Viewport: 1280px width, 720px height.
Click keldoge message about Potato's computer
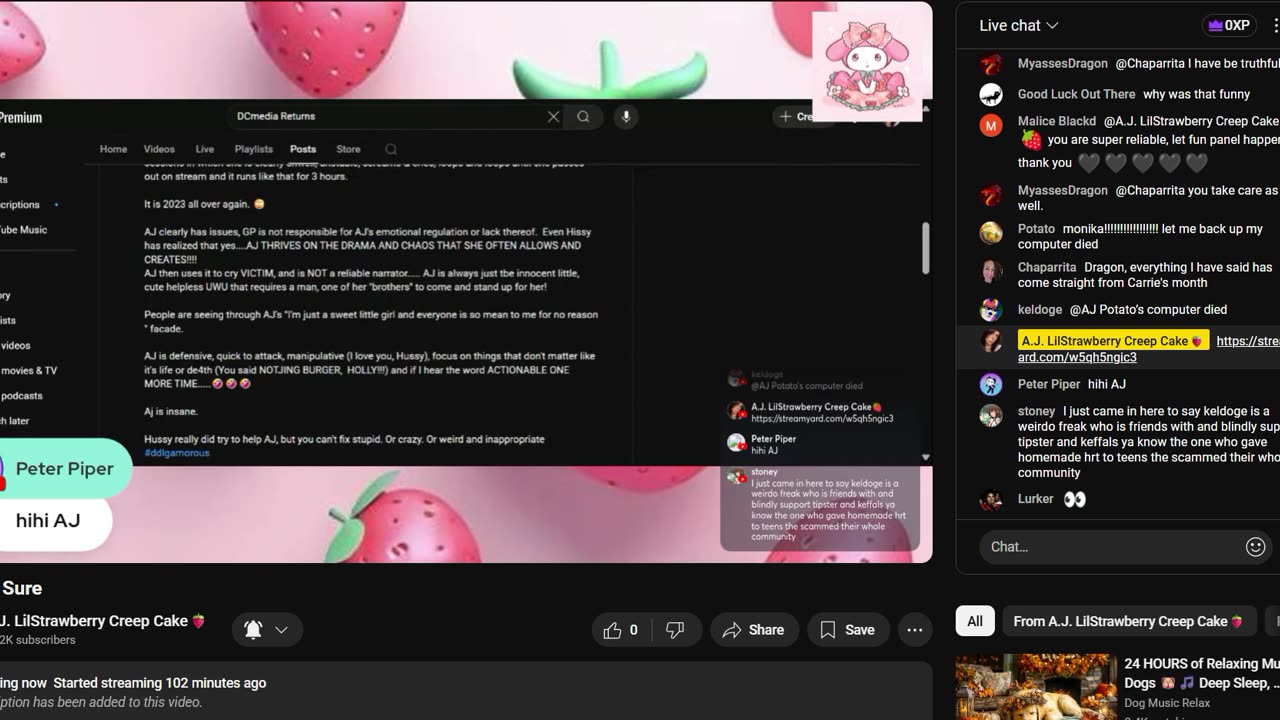tap(1148, 310)
